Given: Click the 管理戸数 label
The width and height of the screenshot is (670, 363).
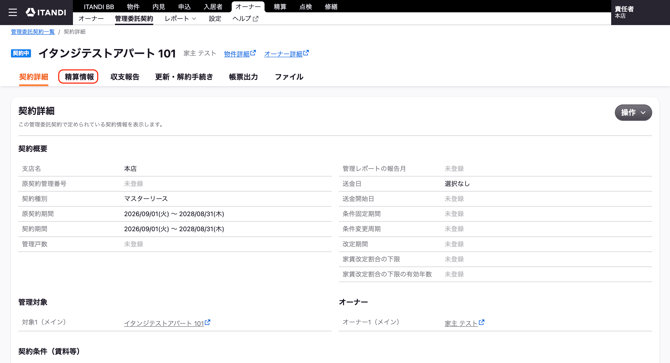Looking at the screenshot, I should click(35, 244).
